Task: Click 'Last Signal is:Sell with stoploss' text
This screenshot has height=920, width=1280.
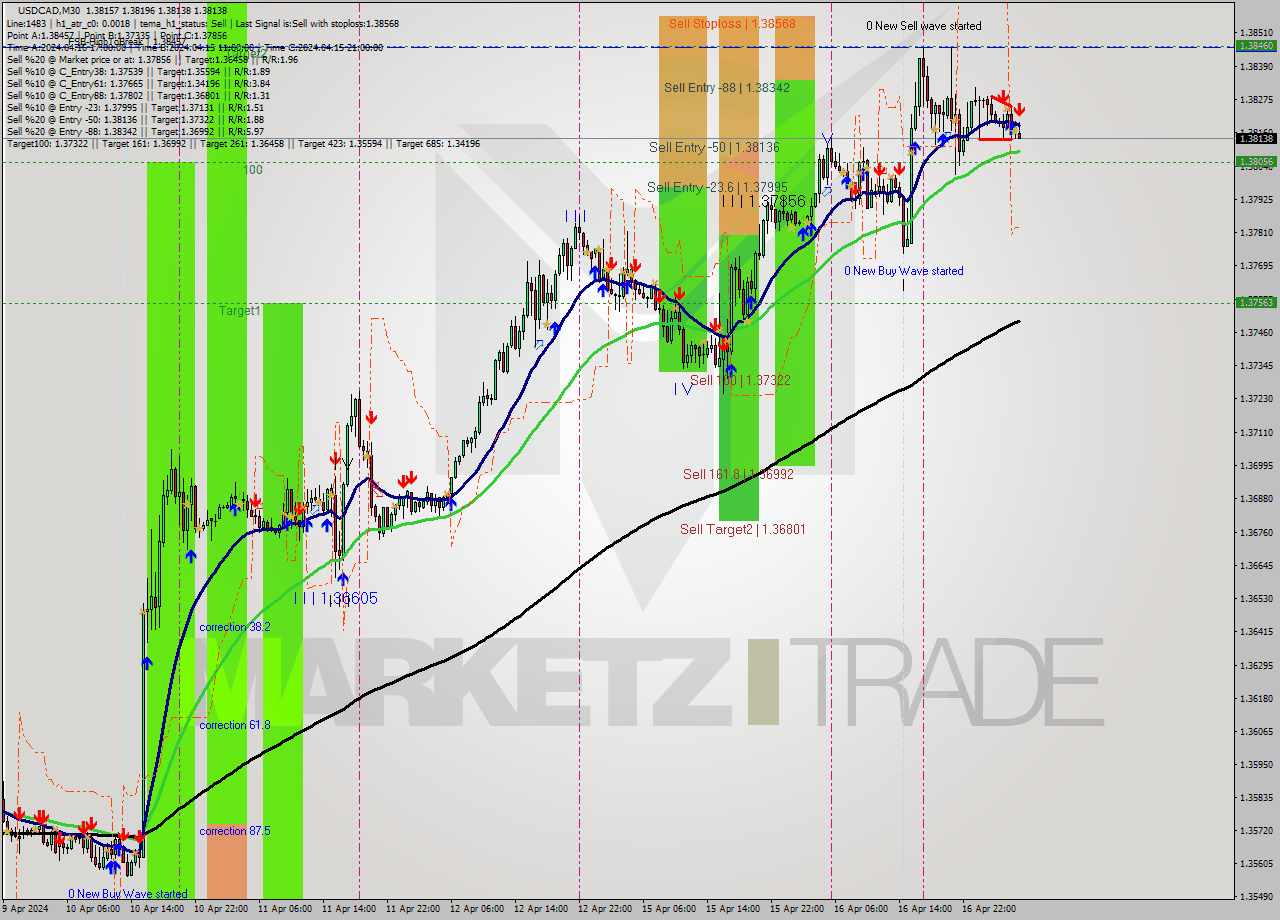Action: 299,23
